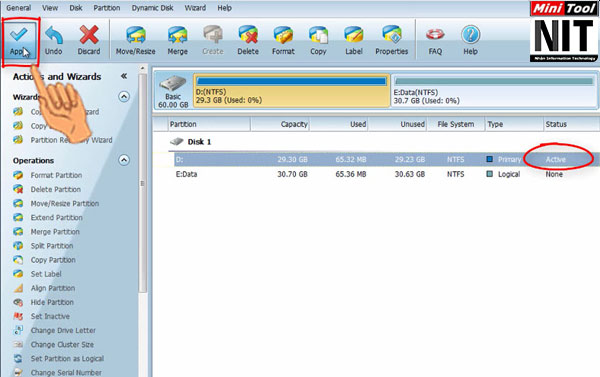This screenshot has height=377, width=600.
Task: Discard pending changes with the red X
Action: [89, 40]
